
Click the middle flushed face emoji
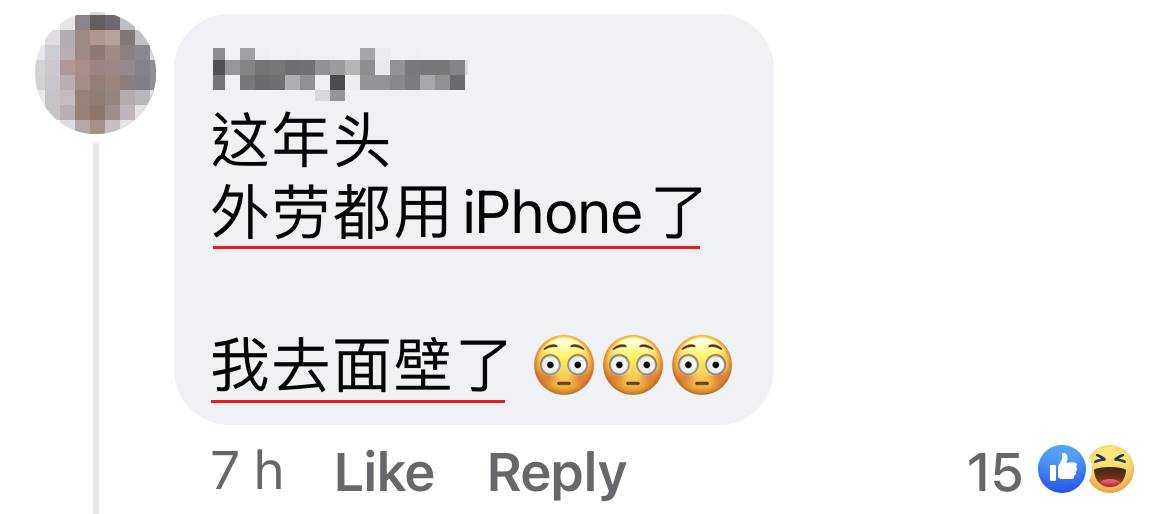[x=633, y=366]
